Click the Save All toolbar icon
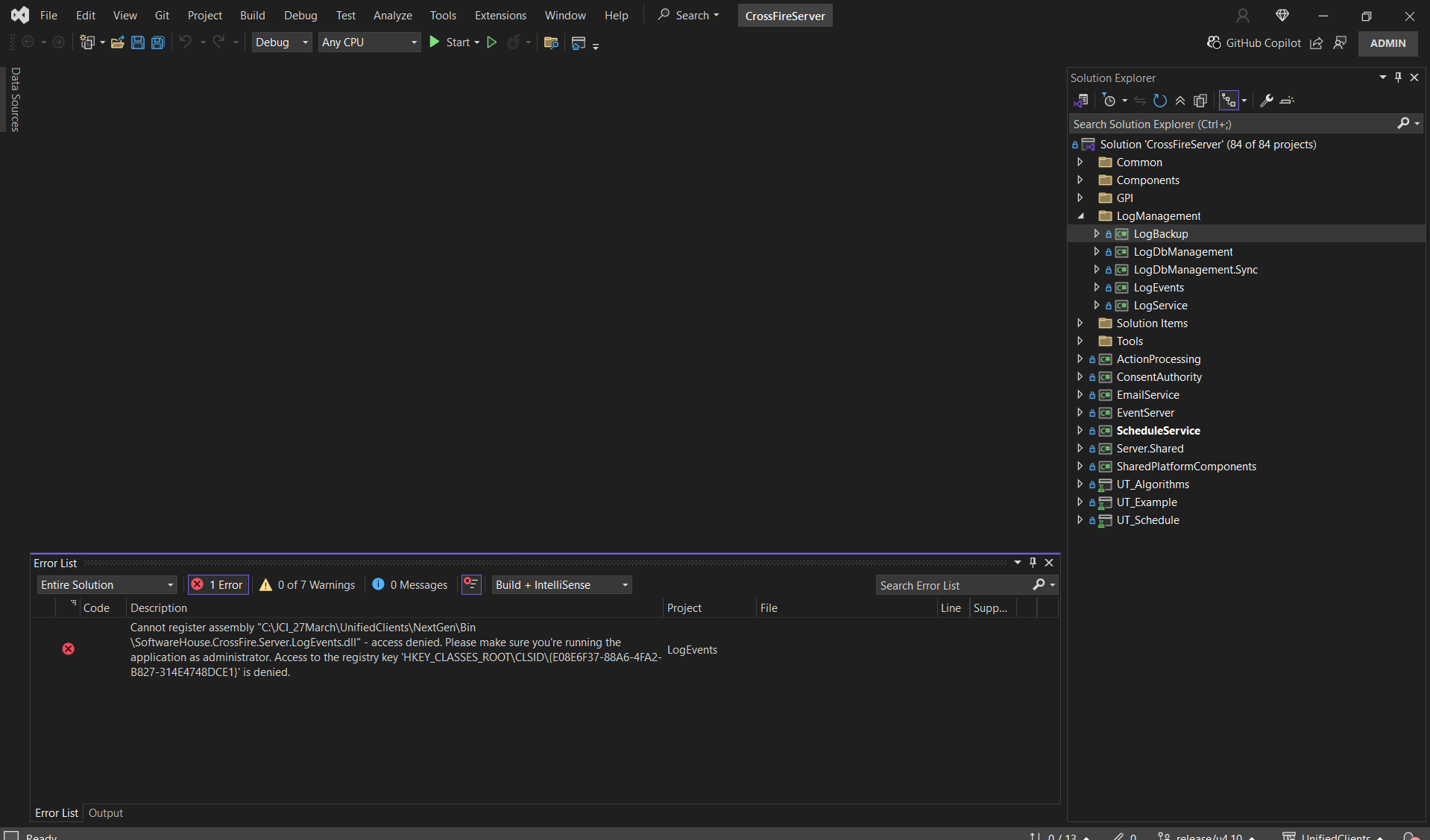1430x840 pixels. click(x=158, y=42)
